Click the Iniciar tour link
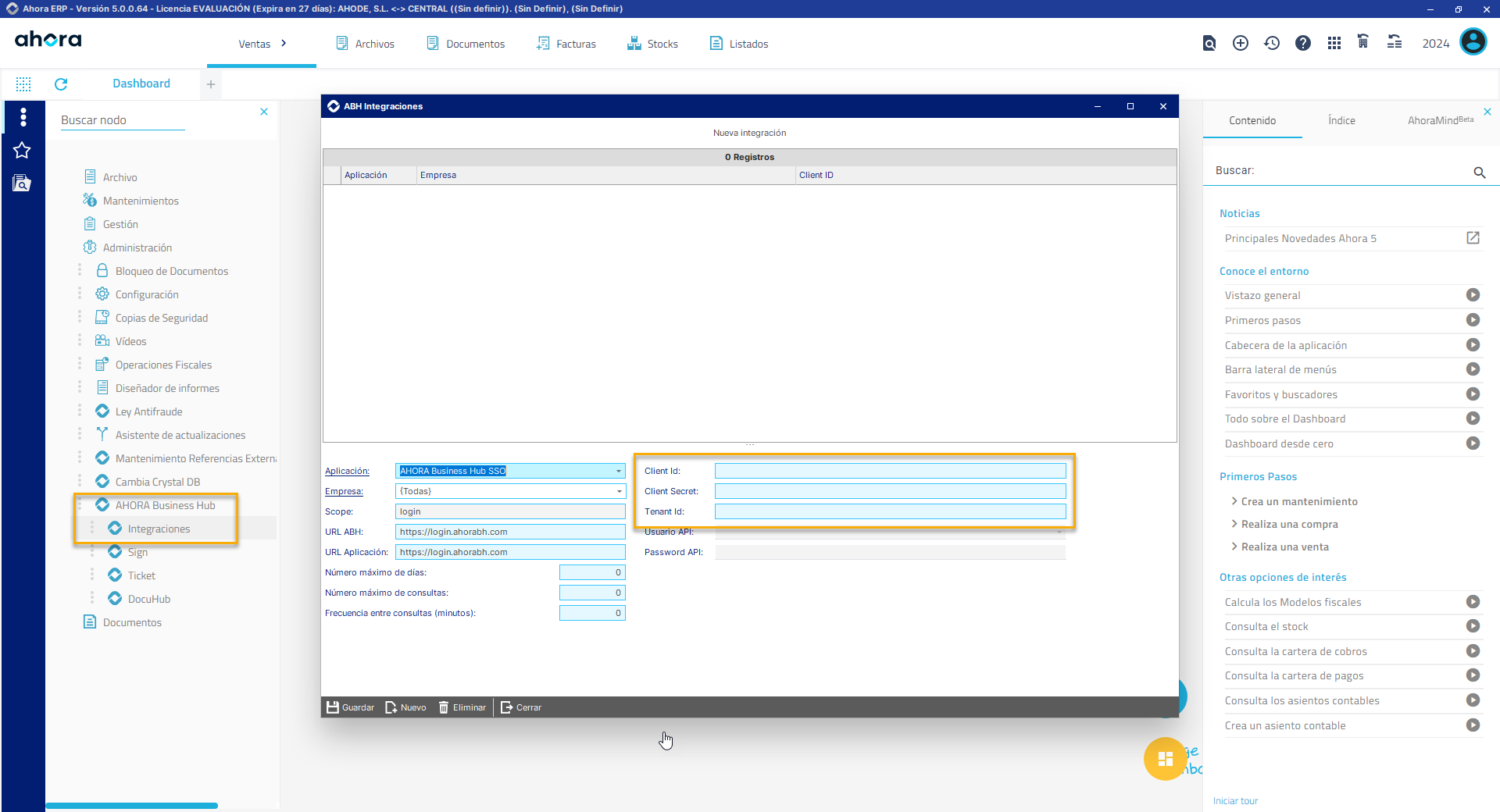This screenshot has width=1500, height=812. point(1235,801)
